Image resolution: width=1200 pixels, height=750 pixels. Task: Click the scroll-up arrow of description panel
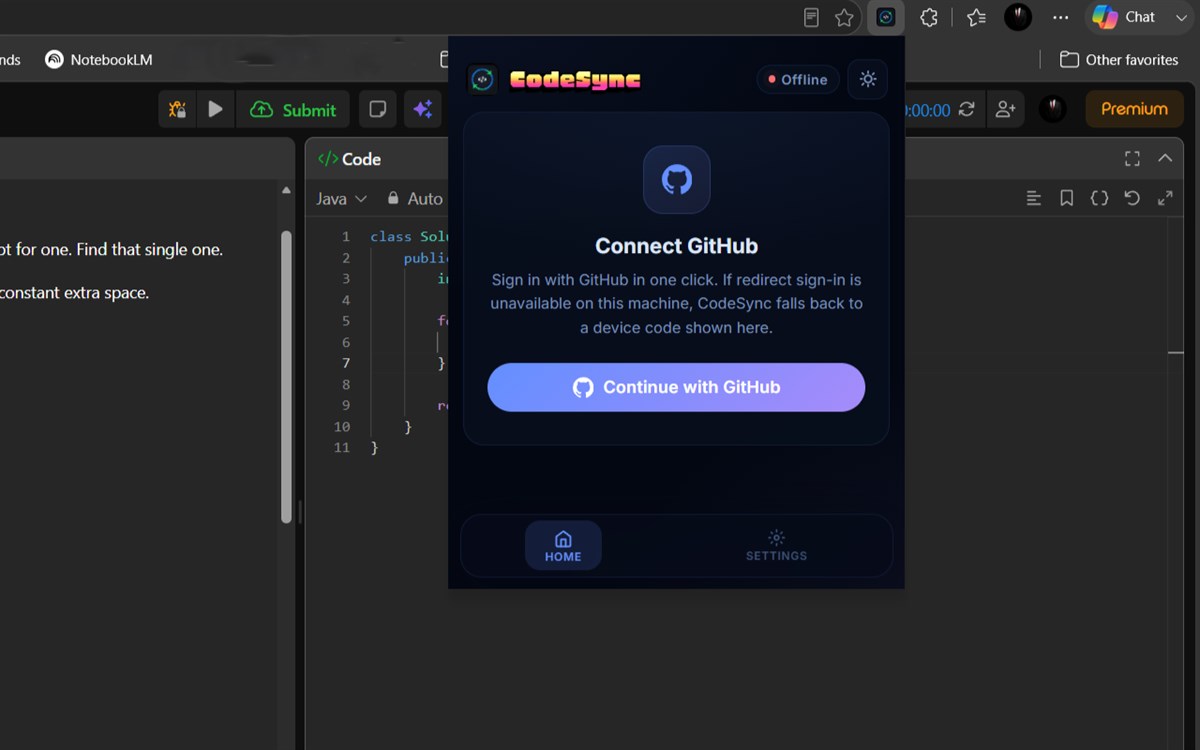[x=287, y=190]
